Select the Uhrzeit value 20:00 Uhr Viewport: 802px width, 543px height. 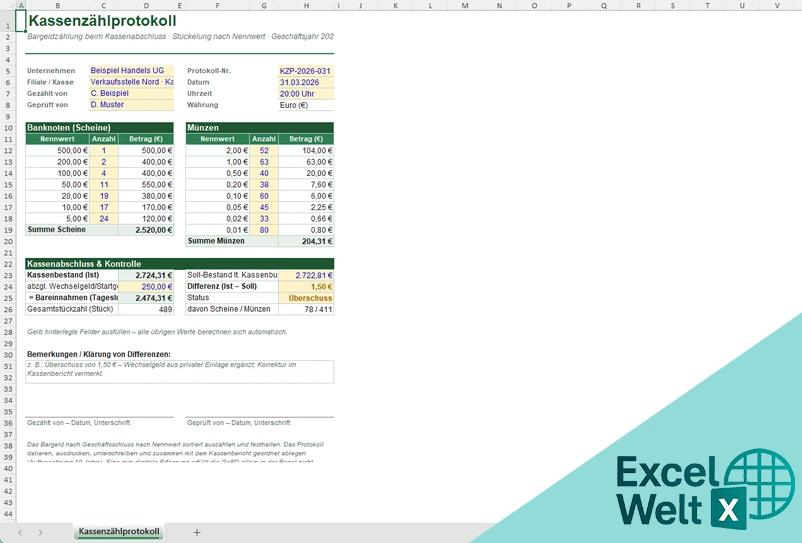point(306,94)
